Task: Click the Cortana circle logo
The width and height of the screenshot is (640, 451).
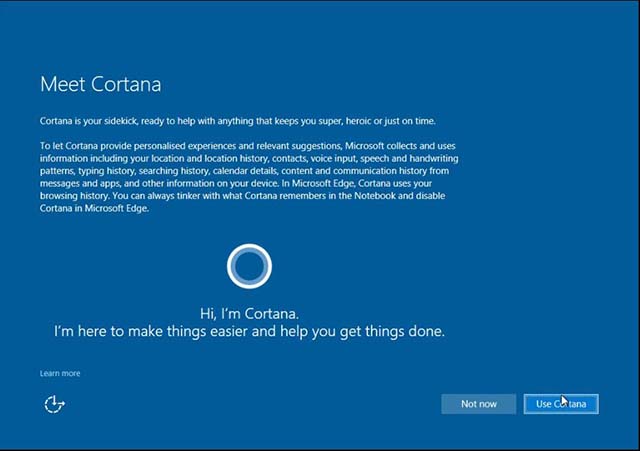Action: click(249, 266)
